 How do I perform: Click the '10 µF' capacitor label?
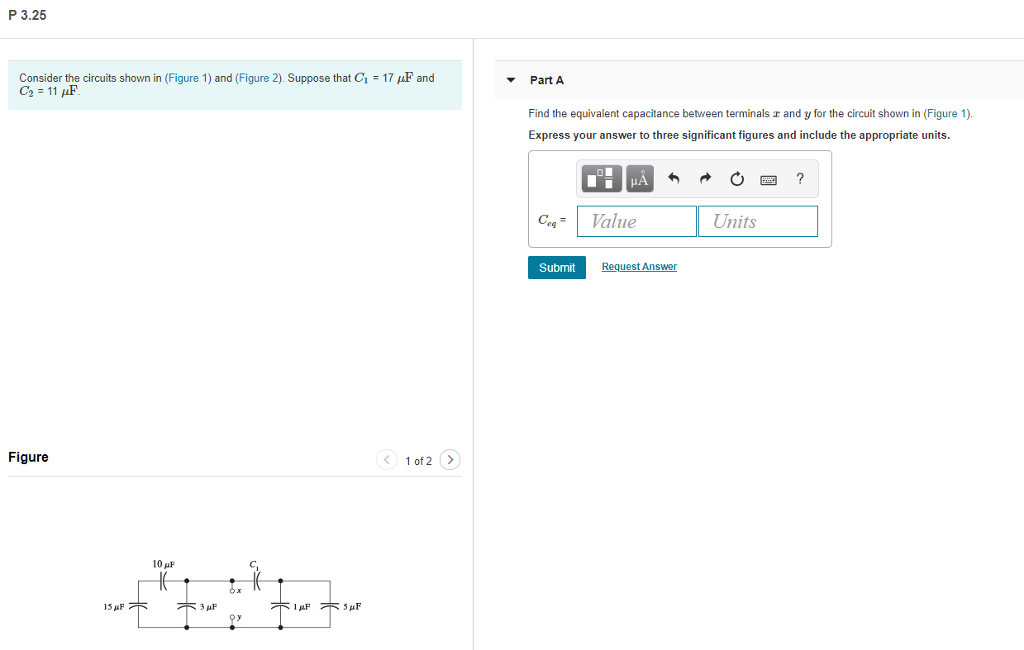[163, 564]
